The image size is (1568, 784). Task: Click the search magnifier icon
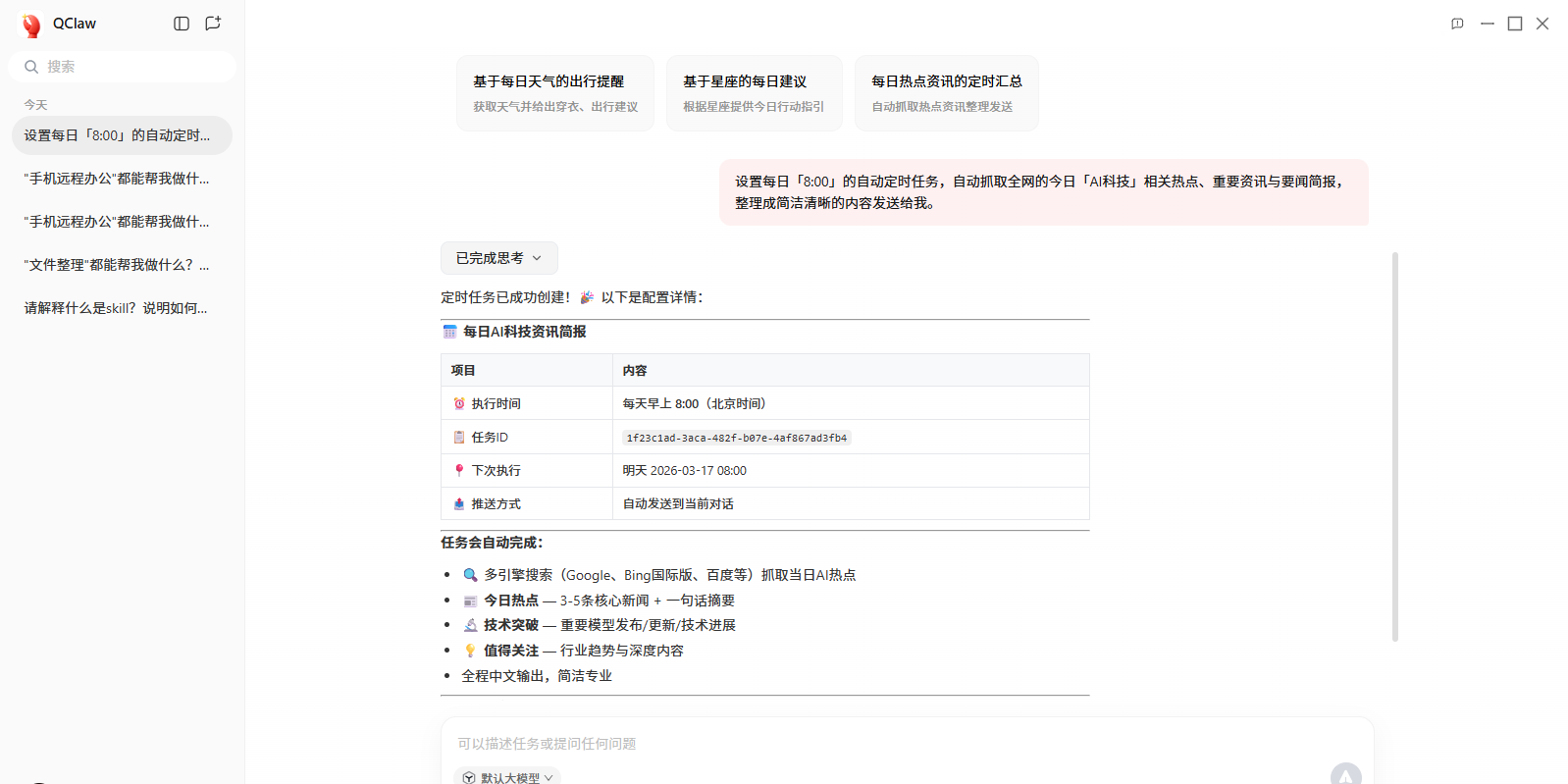[x=31, y=67]
